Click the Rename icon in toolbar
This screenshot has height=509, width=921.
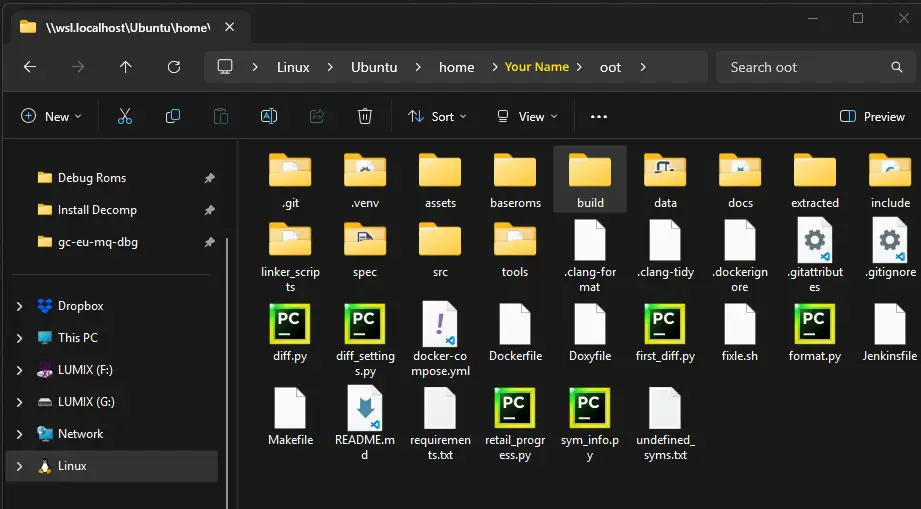(269, 116)
